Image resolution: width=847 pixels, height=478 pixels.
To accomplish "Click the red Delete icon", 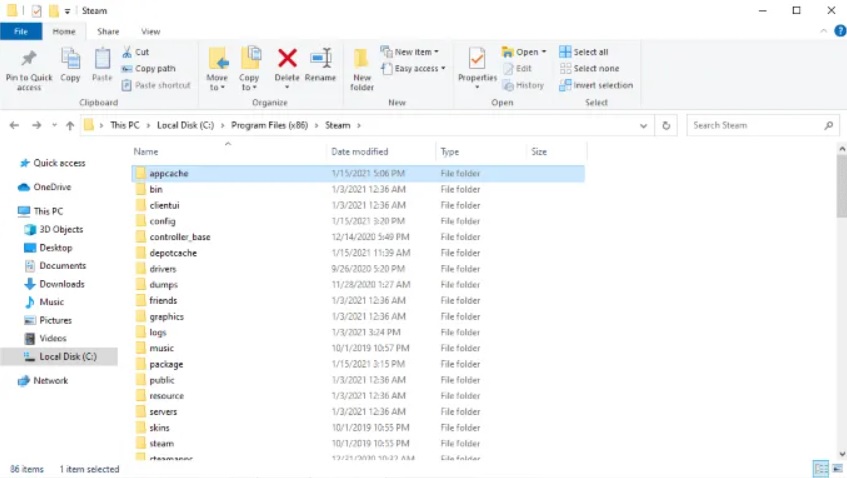I will click(x=287, y=60).
